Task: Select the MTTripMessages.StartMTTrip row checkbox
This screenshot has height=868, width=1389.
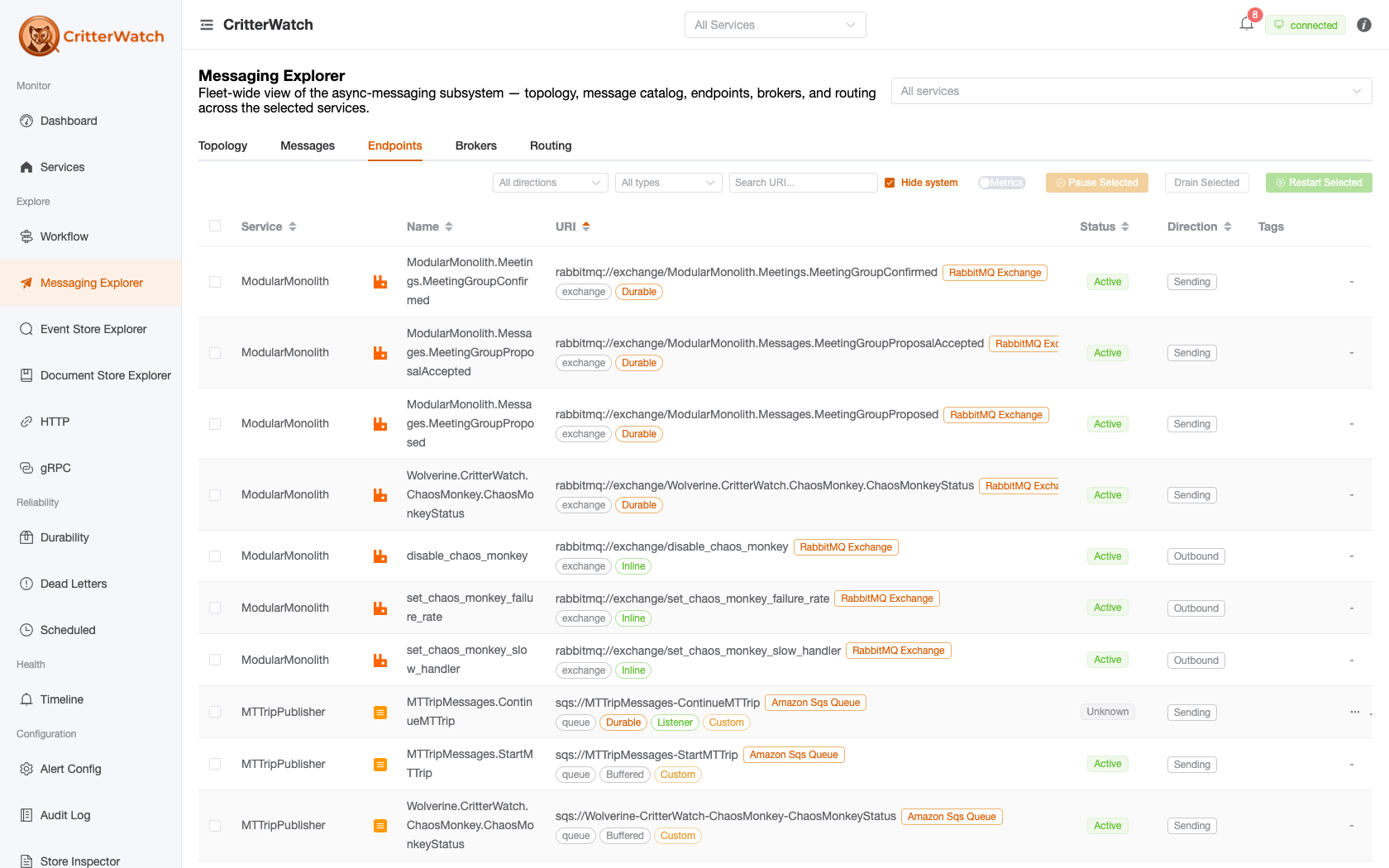Action: coord(215,764)
